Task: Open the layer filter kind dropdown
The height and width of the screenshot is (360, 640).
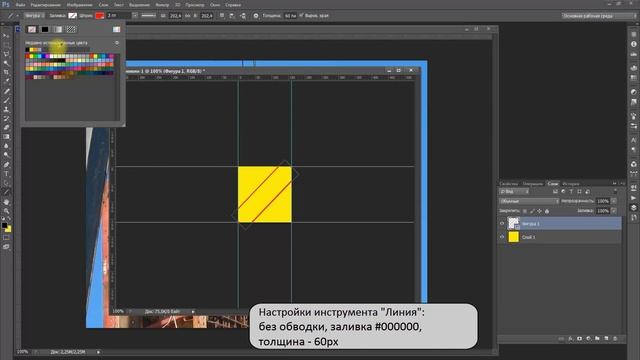Action: click(x=514, y=191)
